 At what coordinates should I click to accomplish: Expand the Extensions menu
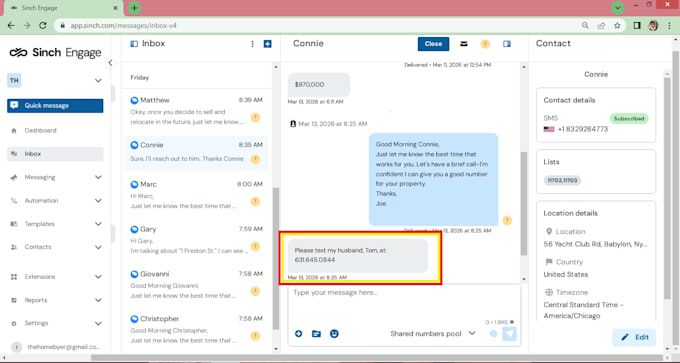(x=55, y=277)
